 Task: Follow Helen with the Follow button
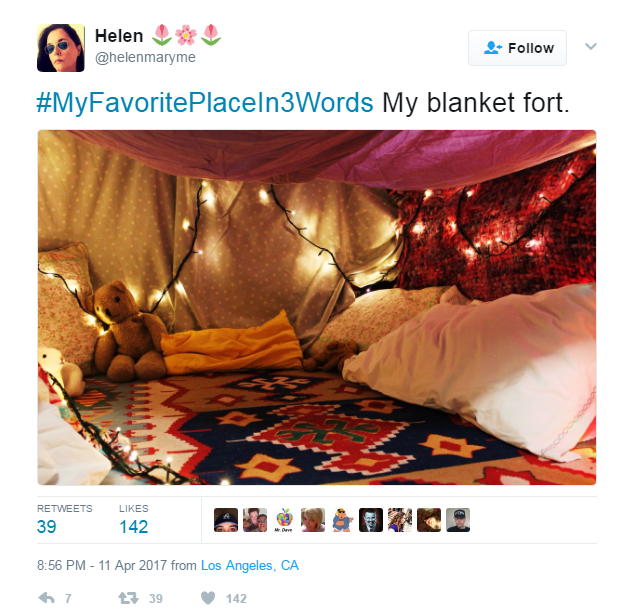tap(517, 48)
